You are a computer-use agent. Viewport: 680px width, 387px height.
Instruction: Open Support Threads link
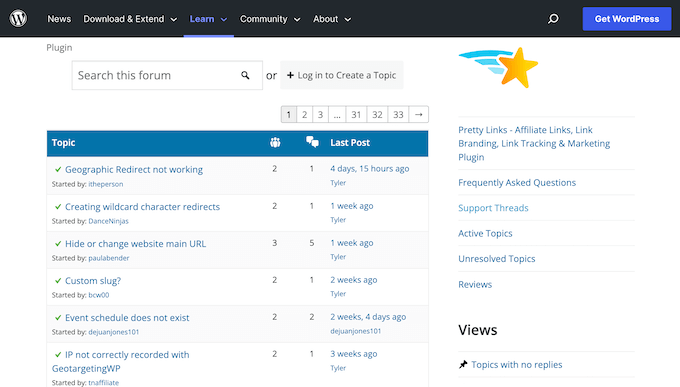493,208
